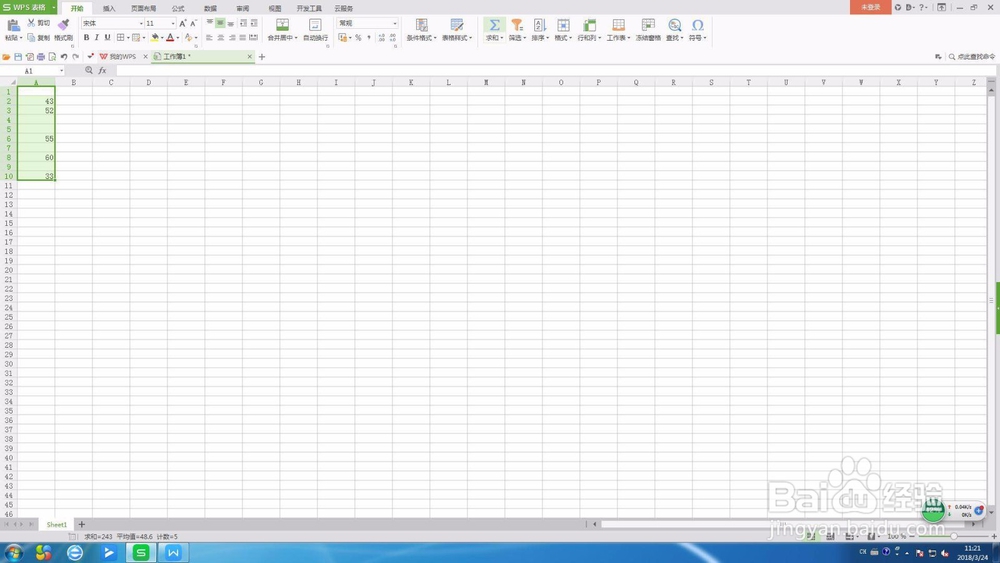Click the Find magnifier icon
1000x563 pixels.
674,25
